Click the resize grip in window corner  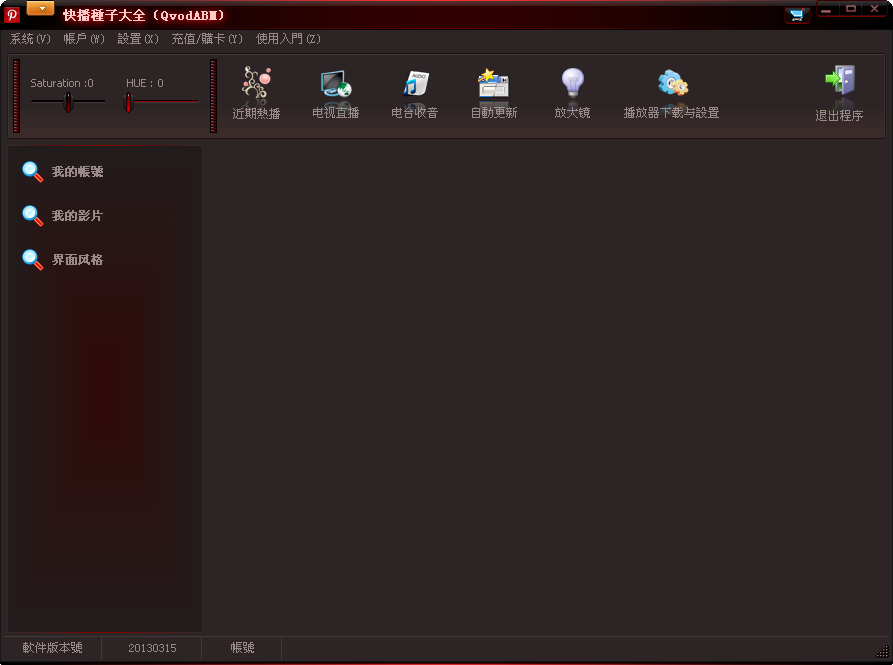pyautogui.click(x=882, y=651)
